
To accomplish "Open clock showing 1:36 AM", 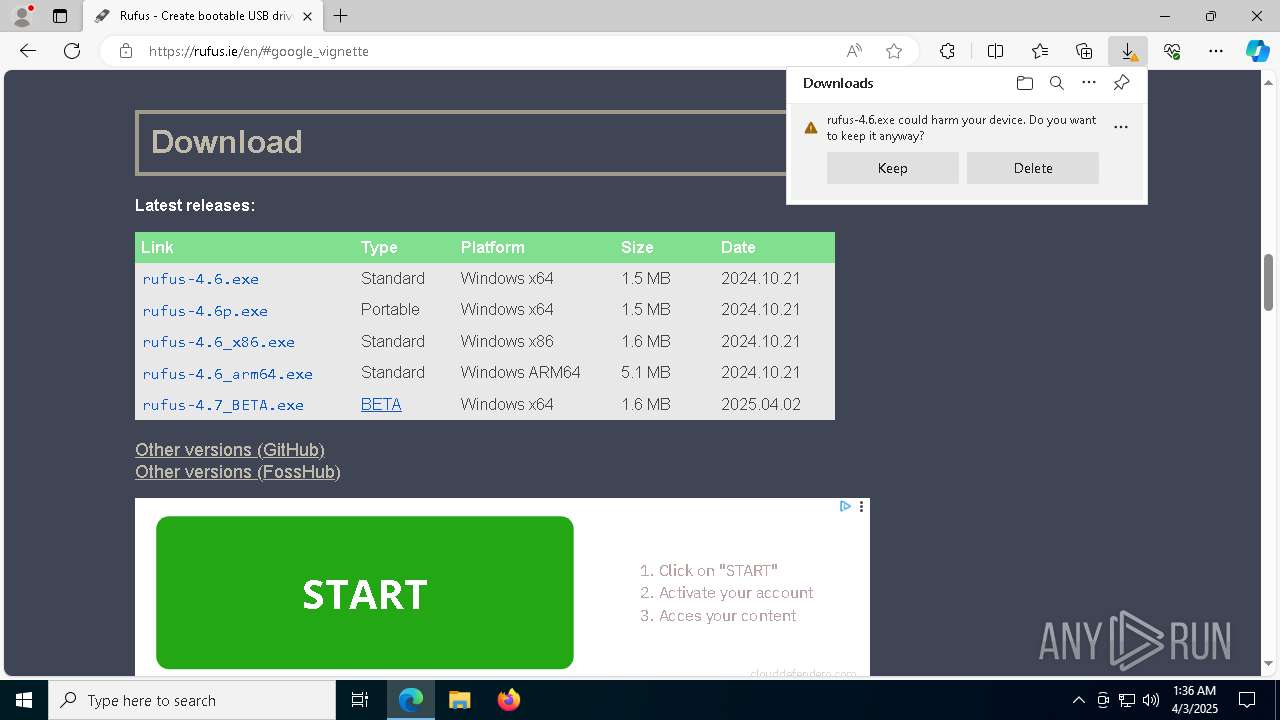I will 1195,700.
